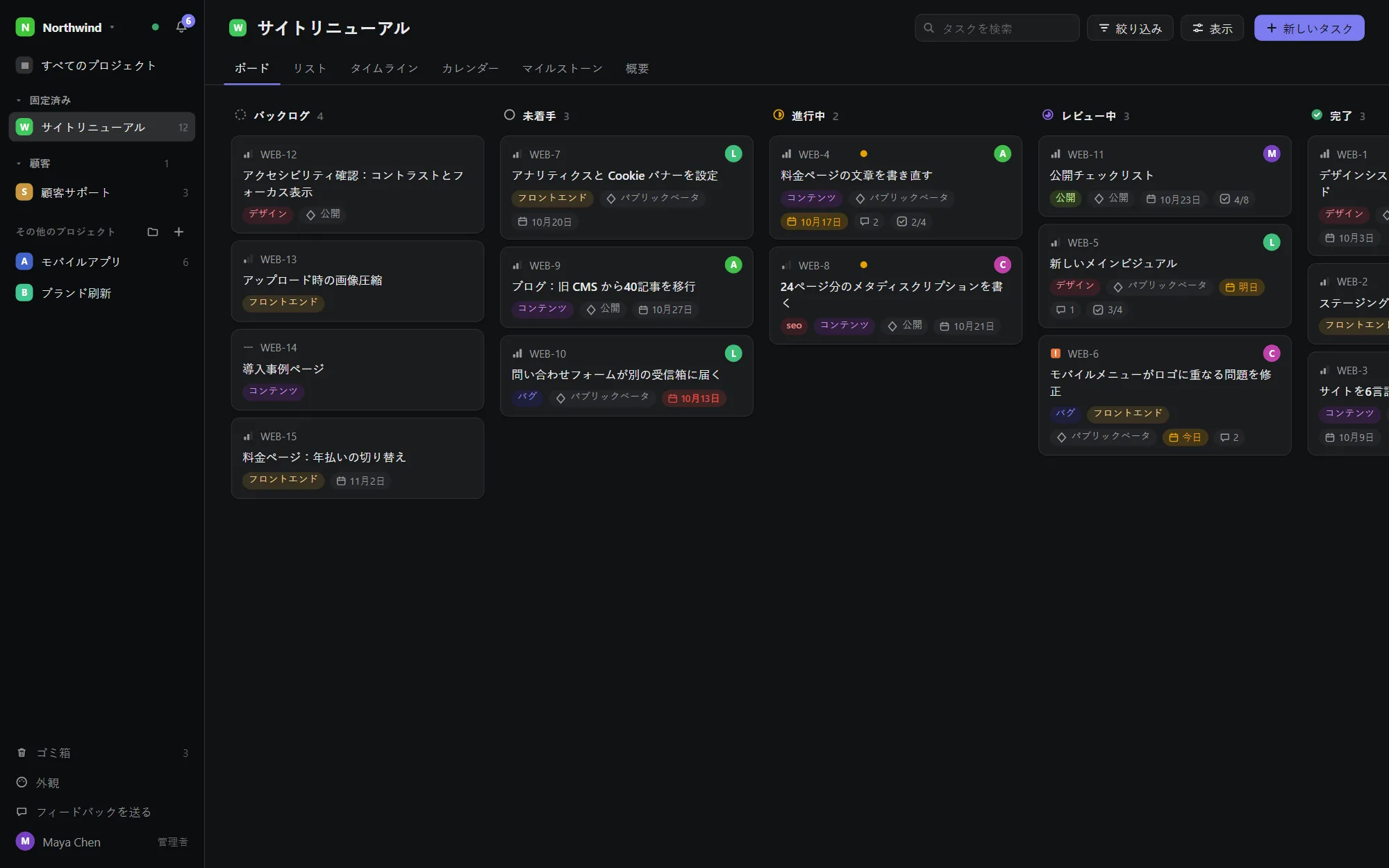Click the デザイン tag on WEB-12
This screenshot has height=868, width=1389.
point(268,214)
